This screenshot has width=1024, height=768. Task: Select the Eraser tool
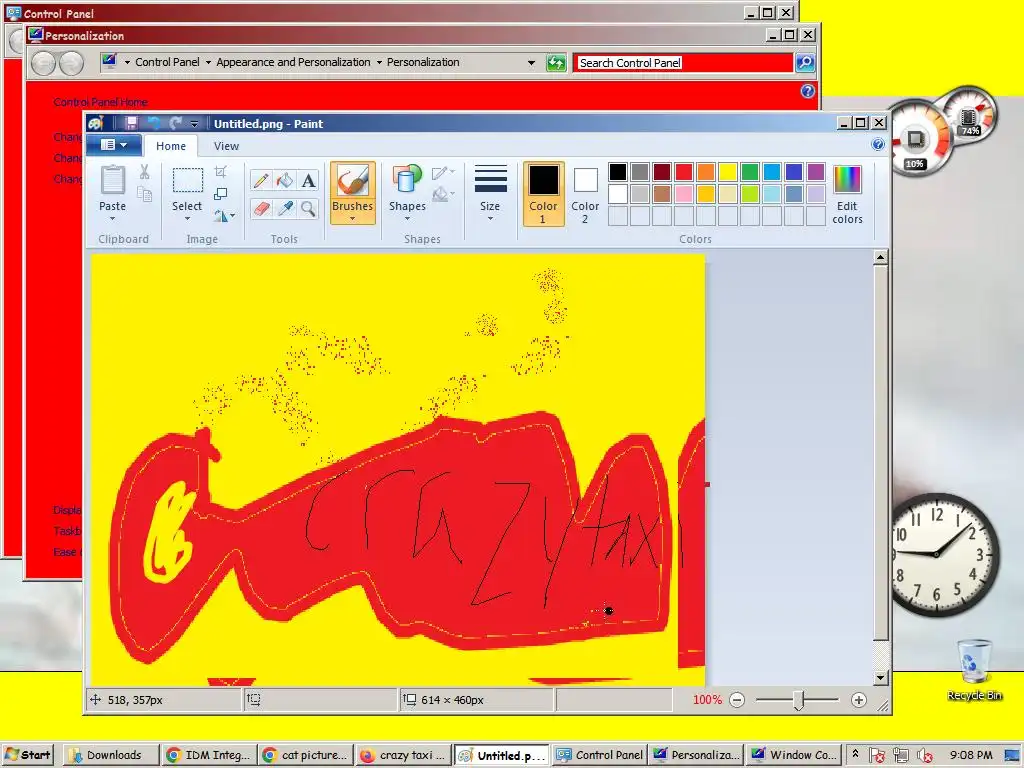coord(261,208)
